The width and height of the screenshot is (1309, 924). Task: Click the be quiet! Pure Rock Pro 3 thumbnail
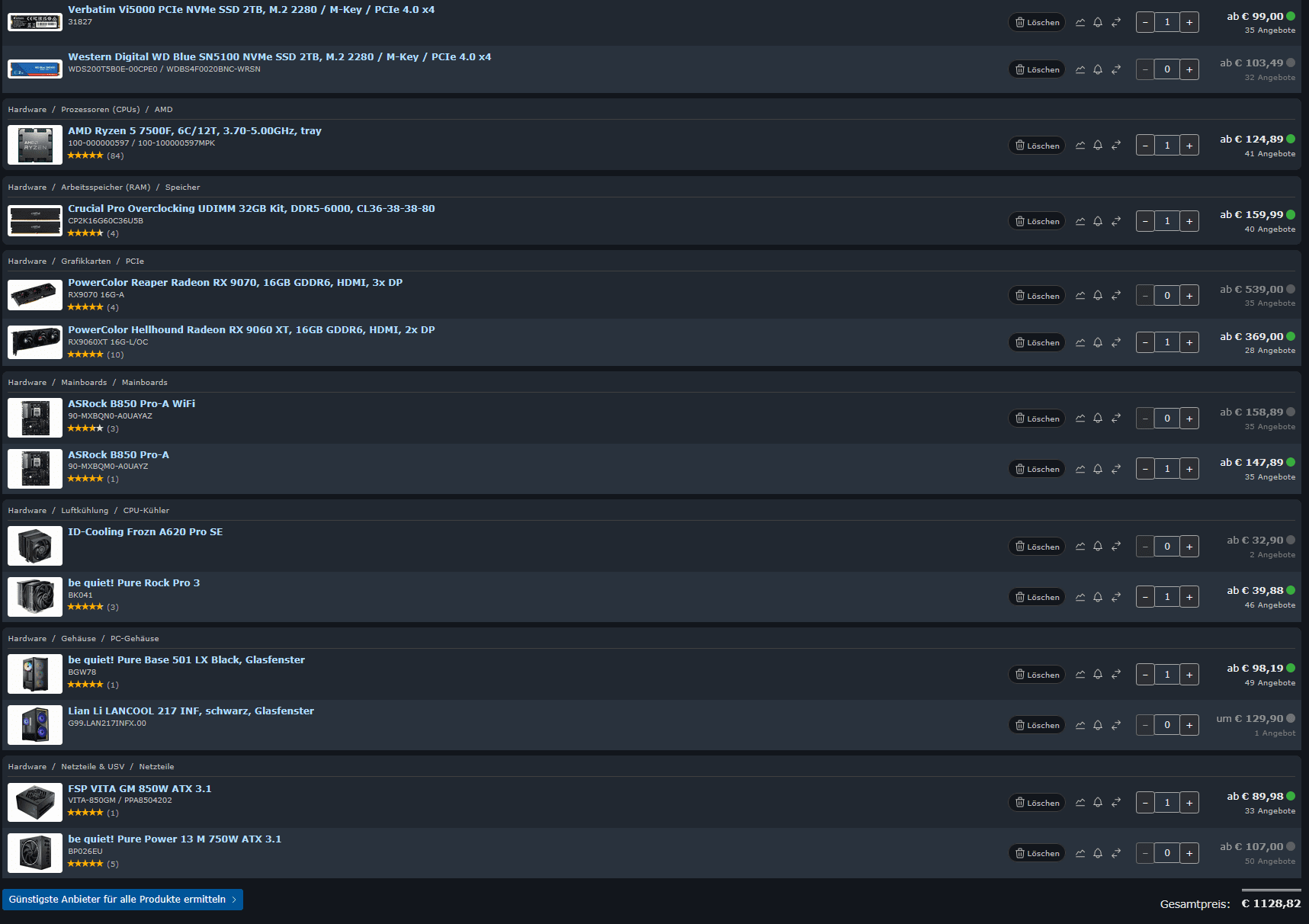click(x=35, y=596)
